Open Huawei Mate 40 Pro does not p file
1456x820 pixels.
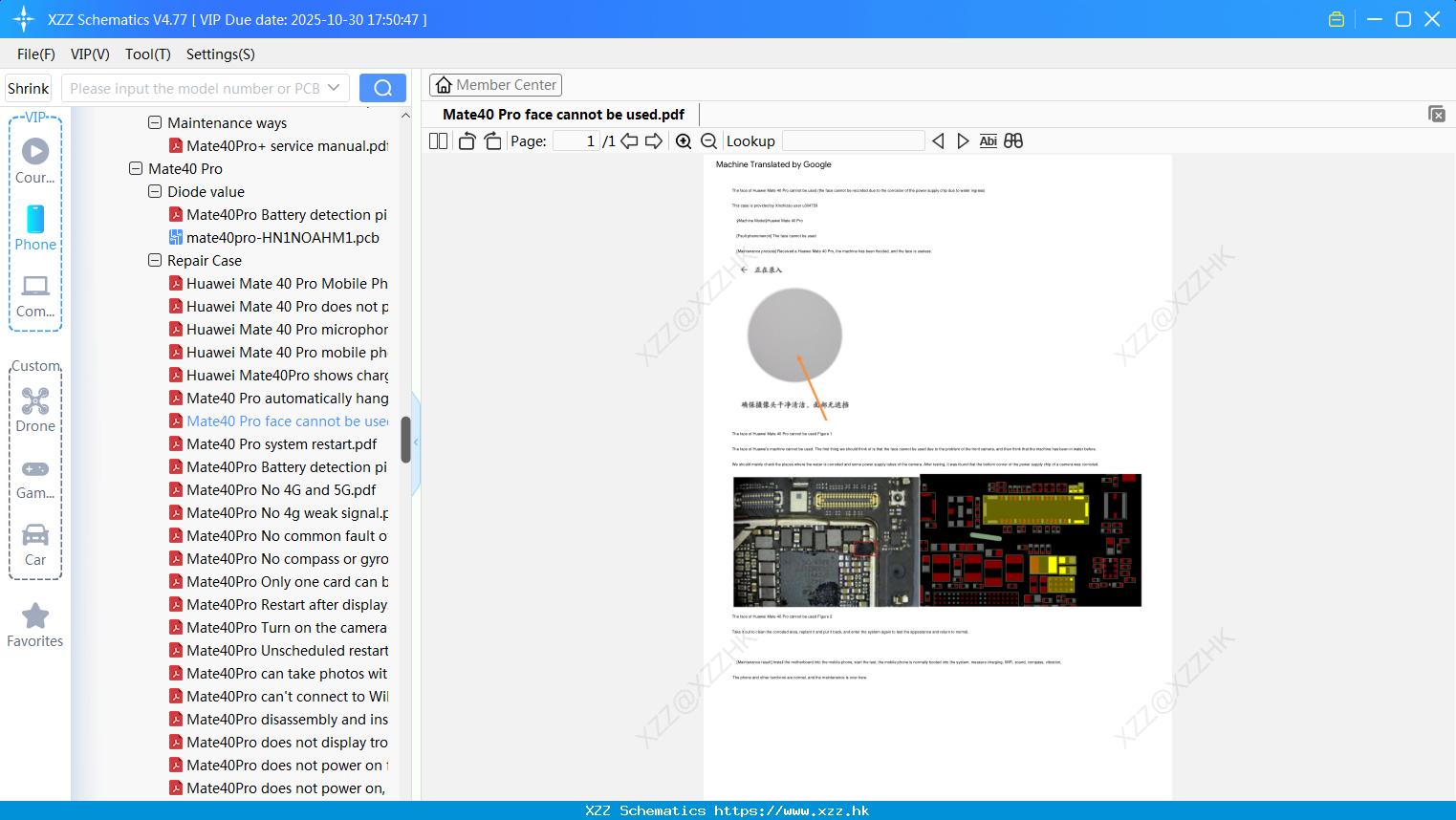coord(278,306)
